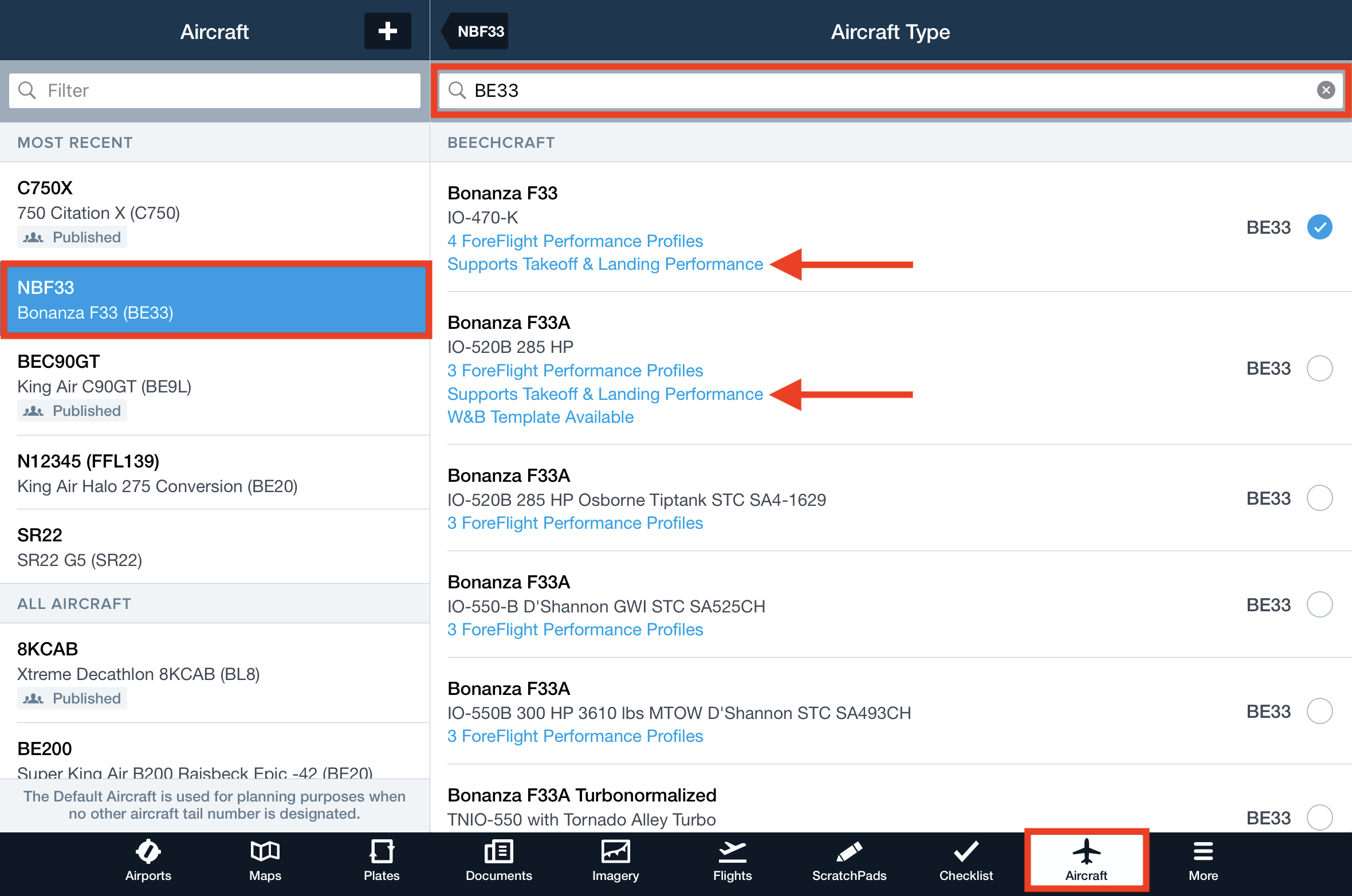Click 'Bonanza F33A Turbonormalized' title
Screen dimensions: 1352x896
581,795
